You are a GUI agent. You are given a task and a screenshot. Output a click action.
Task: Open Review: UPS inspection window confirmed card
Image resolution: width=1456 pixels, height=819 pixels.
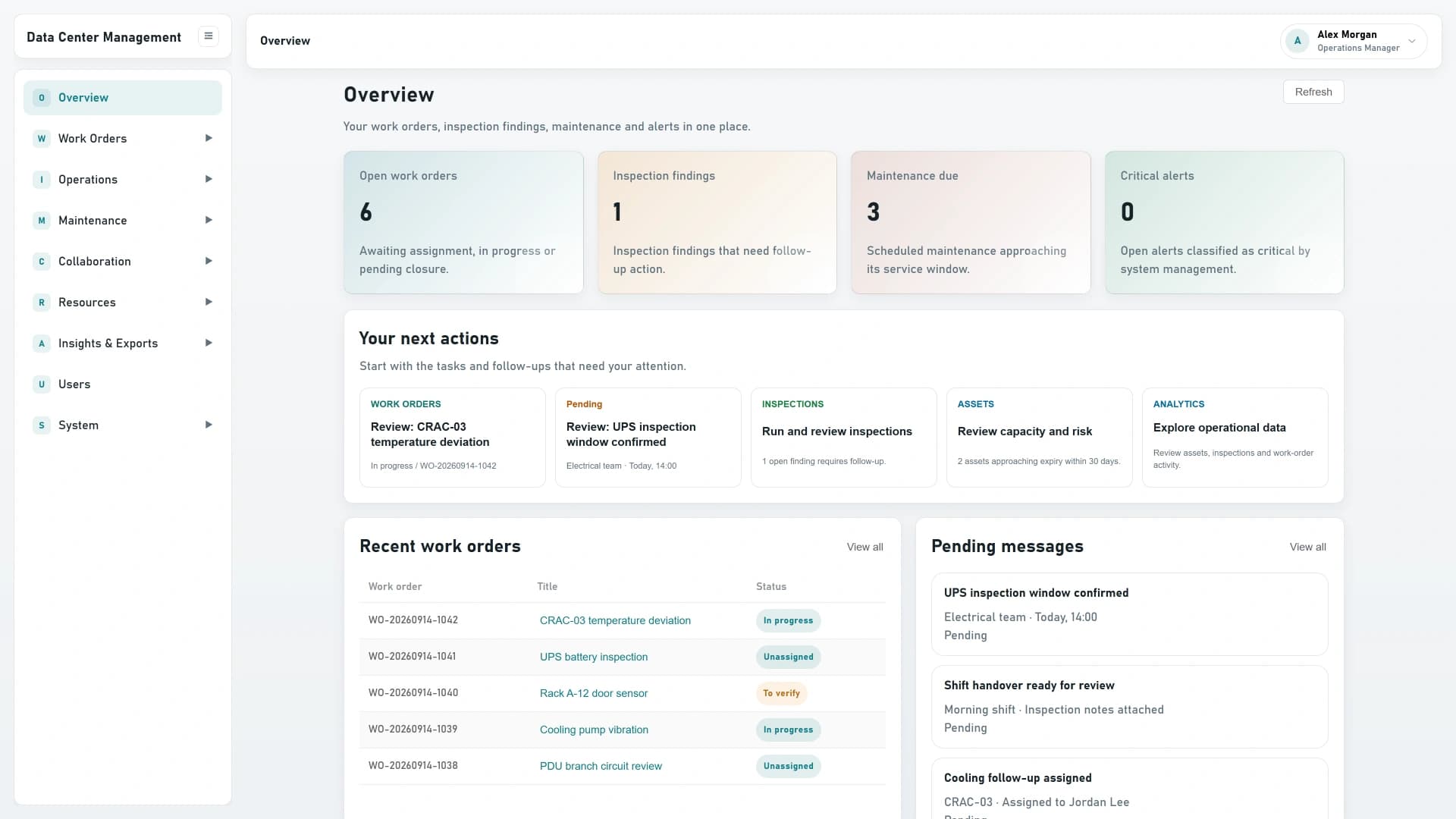coord(648,438)
